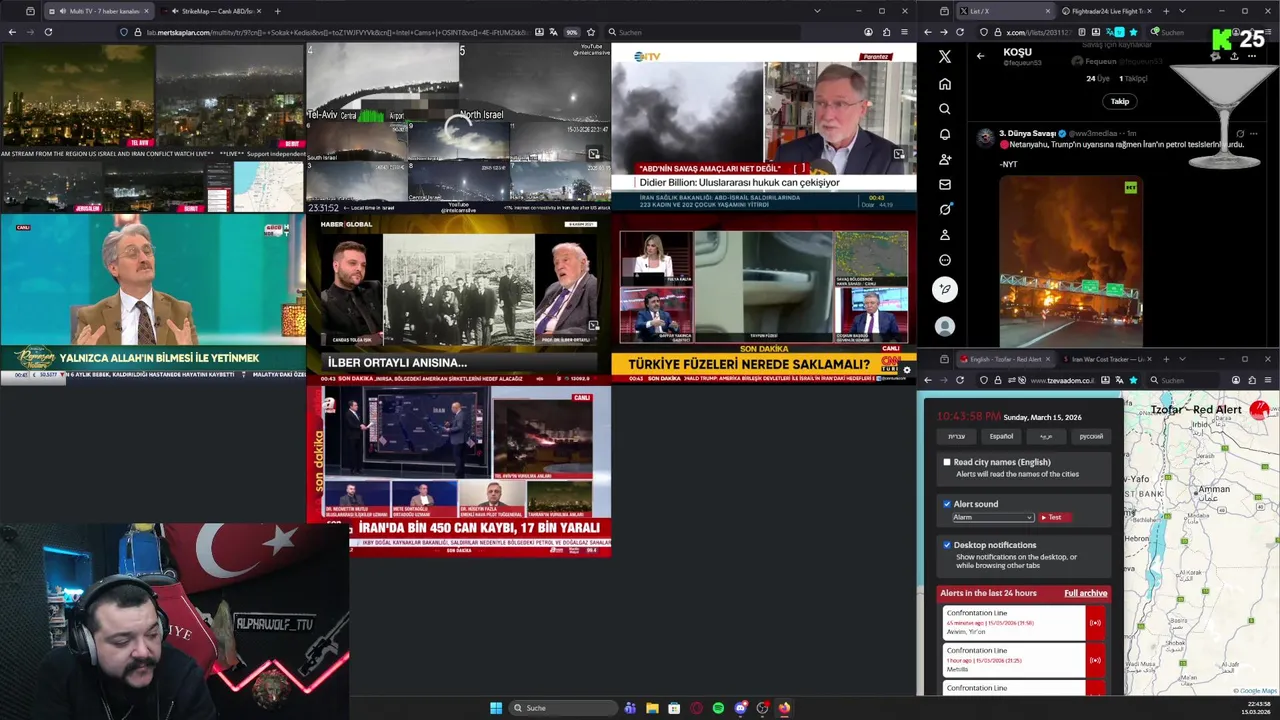Click Haber Global İlber Ortaylı stream
Screen dimensions: 1280x720
coord(458,299)
